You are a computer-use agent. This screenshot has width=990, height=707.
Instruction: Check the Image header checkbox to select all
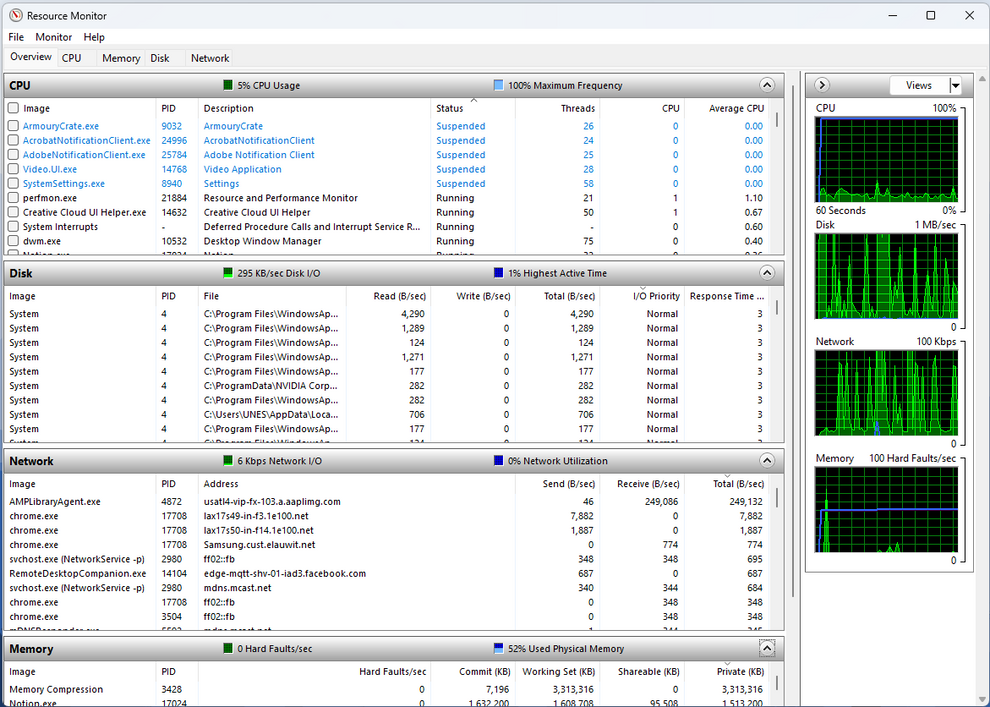(13, 108)
